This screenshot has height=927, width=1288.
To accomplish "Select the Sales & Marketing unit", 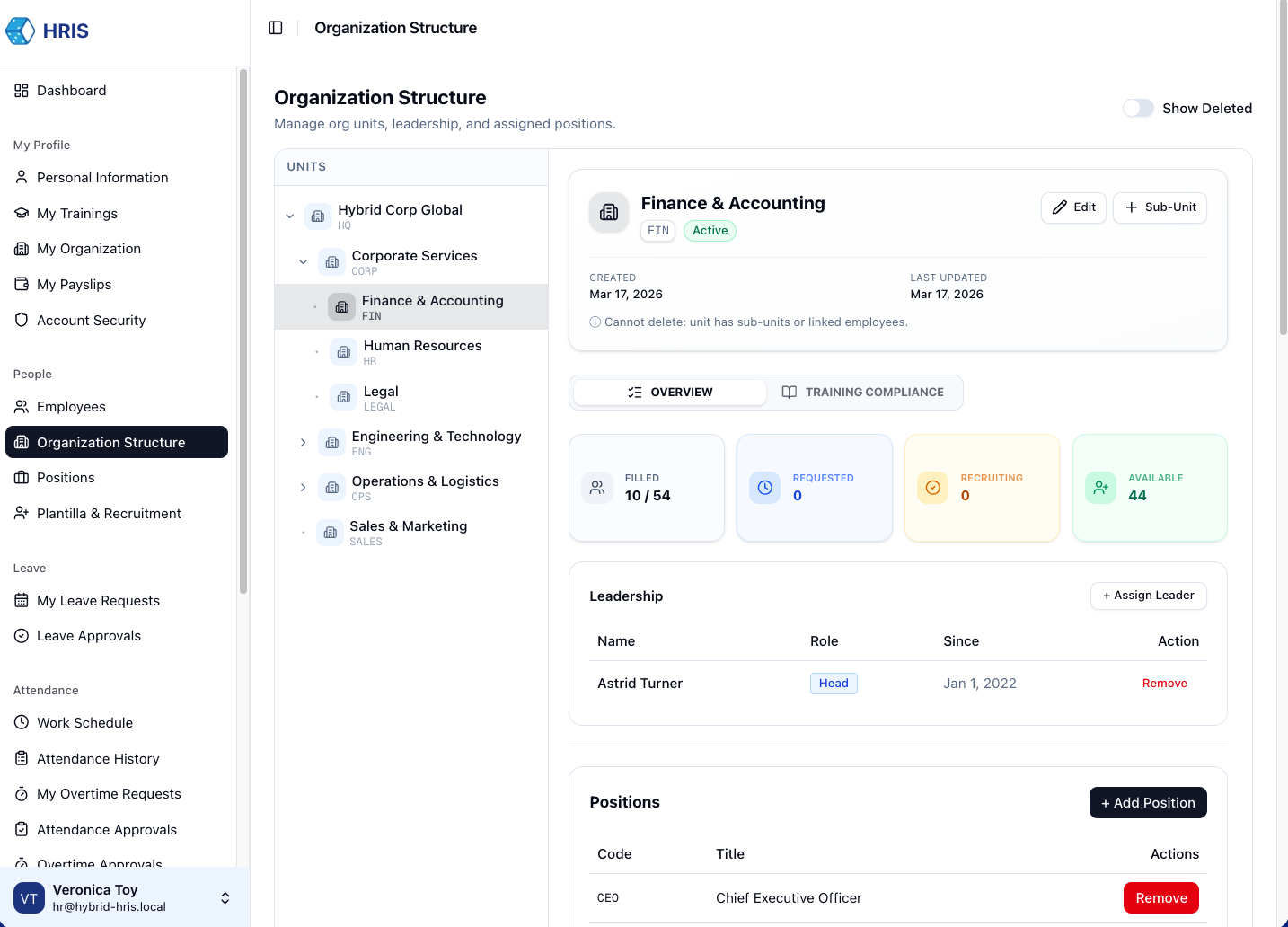I will [409, 533].
